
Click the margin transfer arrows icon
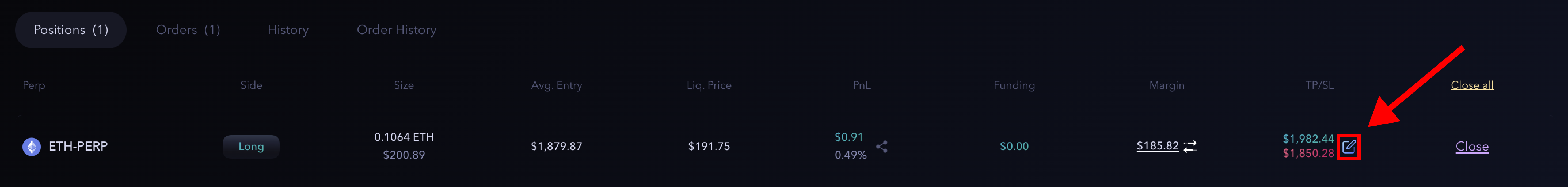1190,146
